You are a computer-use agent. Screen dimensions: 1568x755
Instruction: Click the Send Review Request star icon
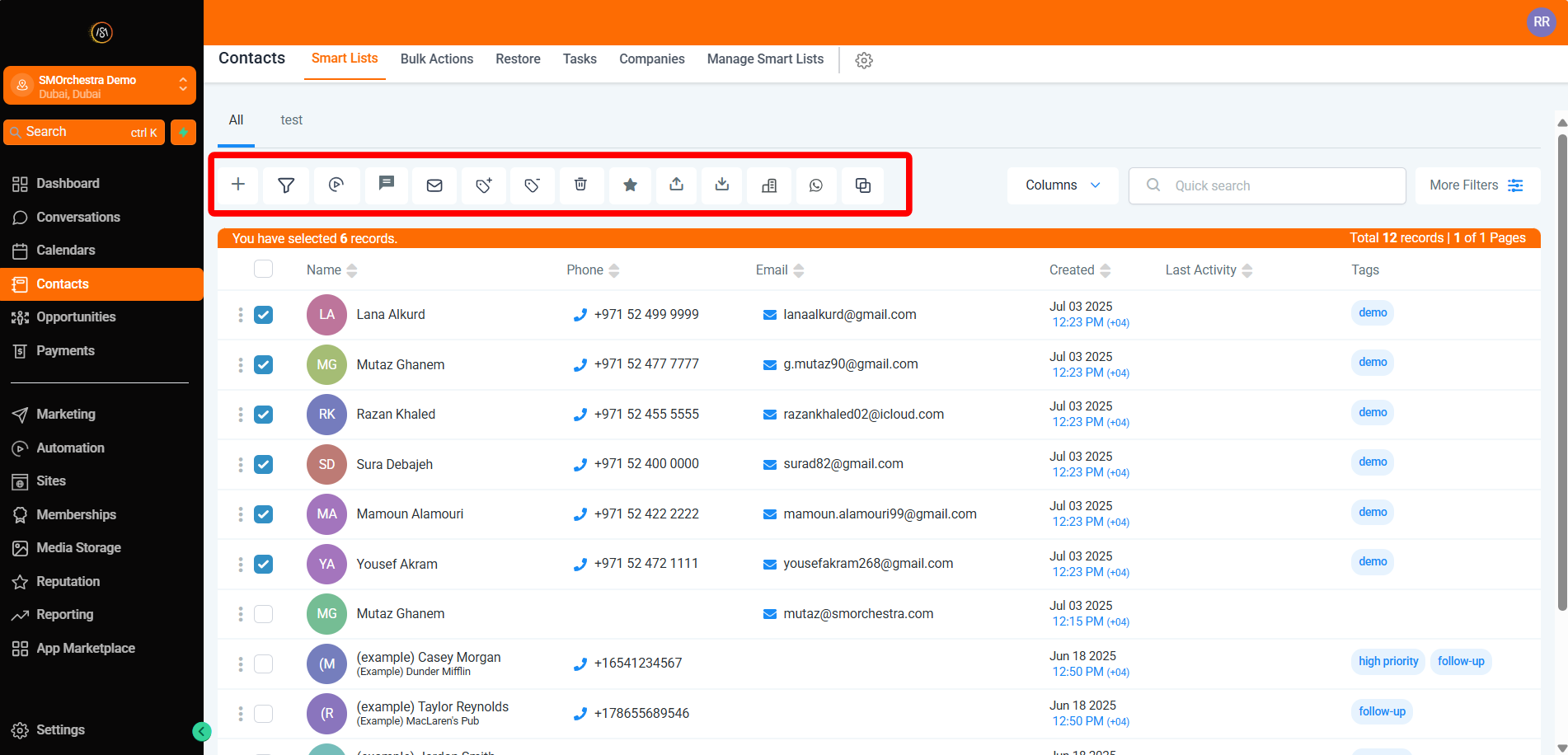(x=630, y=185)
